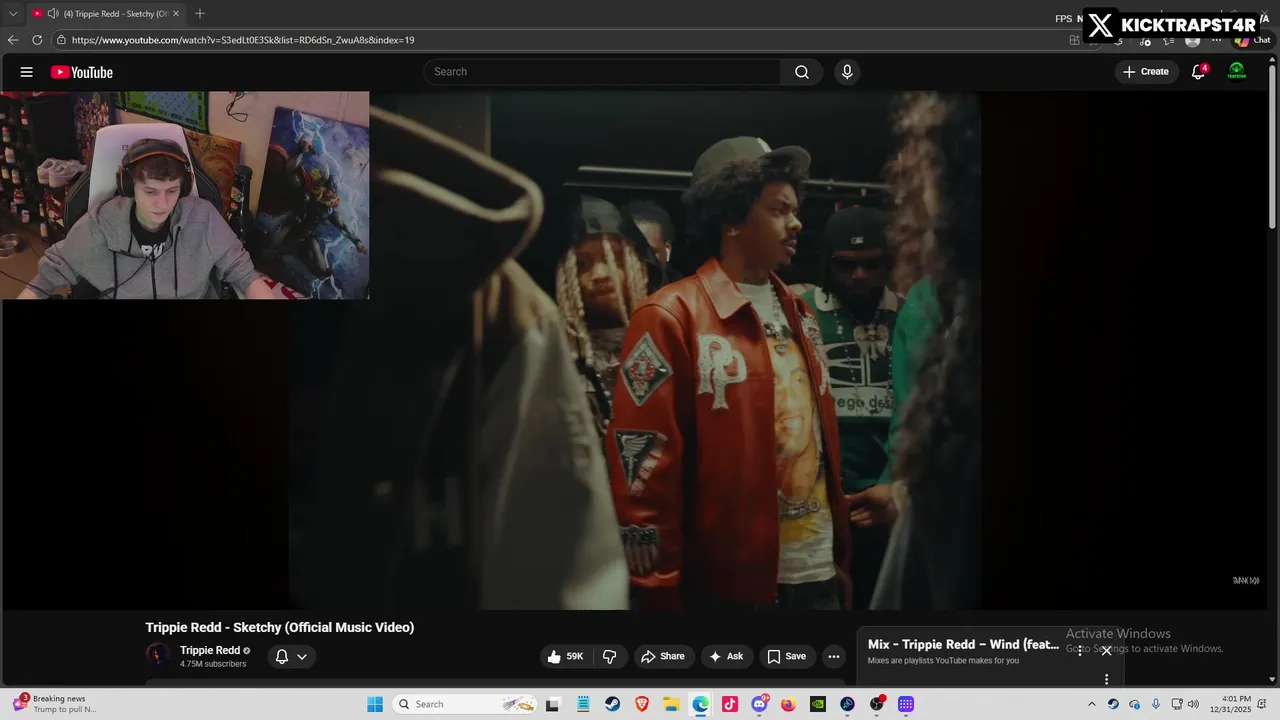Open Discord from the taskbar
This screenshot has width=1280, height=720.
tap(760, 704)
